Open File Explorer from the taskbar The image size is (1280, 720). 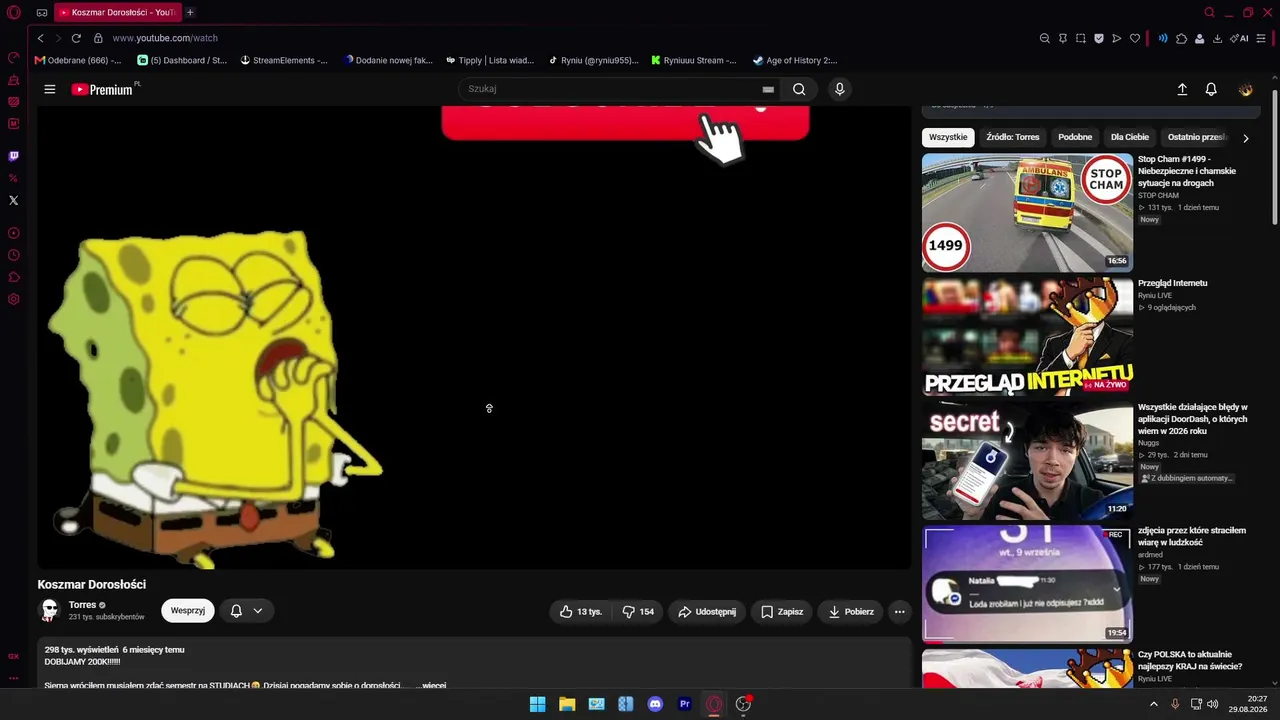coord(567,704)
